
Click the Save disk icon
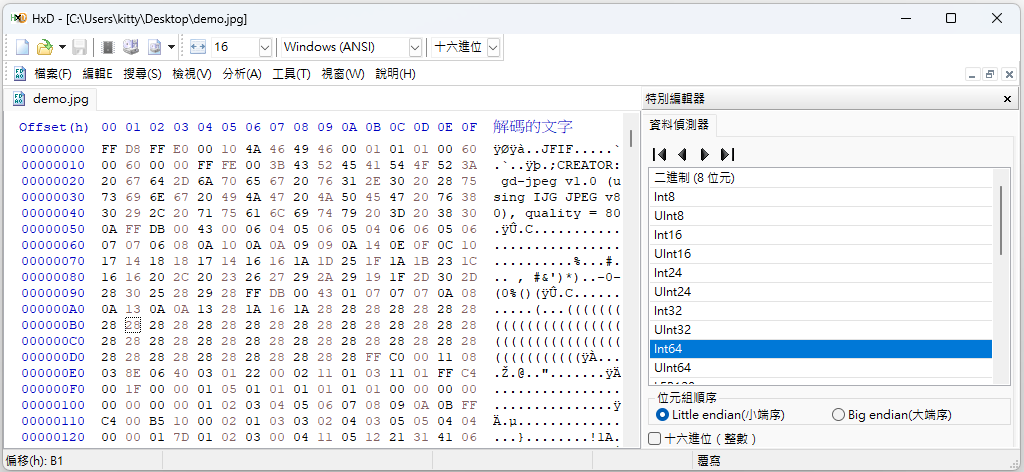click(80, 47)
